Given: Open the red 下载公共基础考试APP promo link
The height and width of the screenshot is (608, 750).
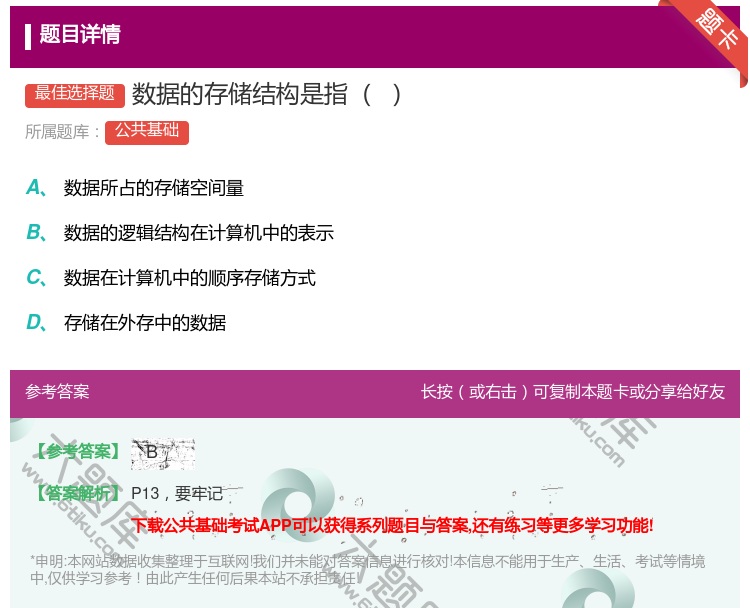Looking at the screenshot, I should pyautogui.click(x=392, y=525).
